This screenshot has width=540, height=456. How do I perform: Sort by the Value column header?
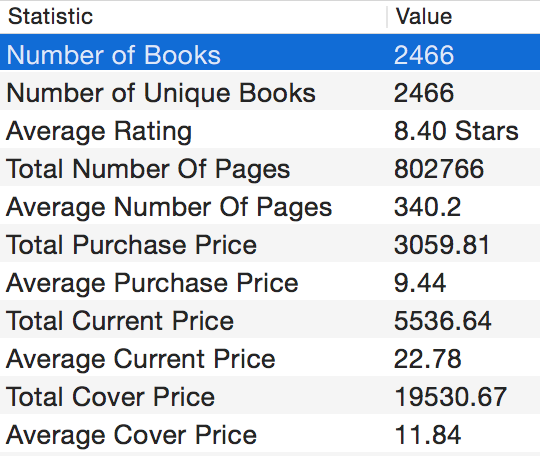tap(464, 17)
